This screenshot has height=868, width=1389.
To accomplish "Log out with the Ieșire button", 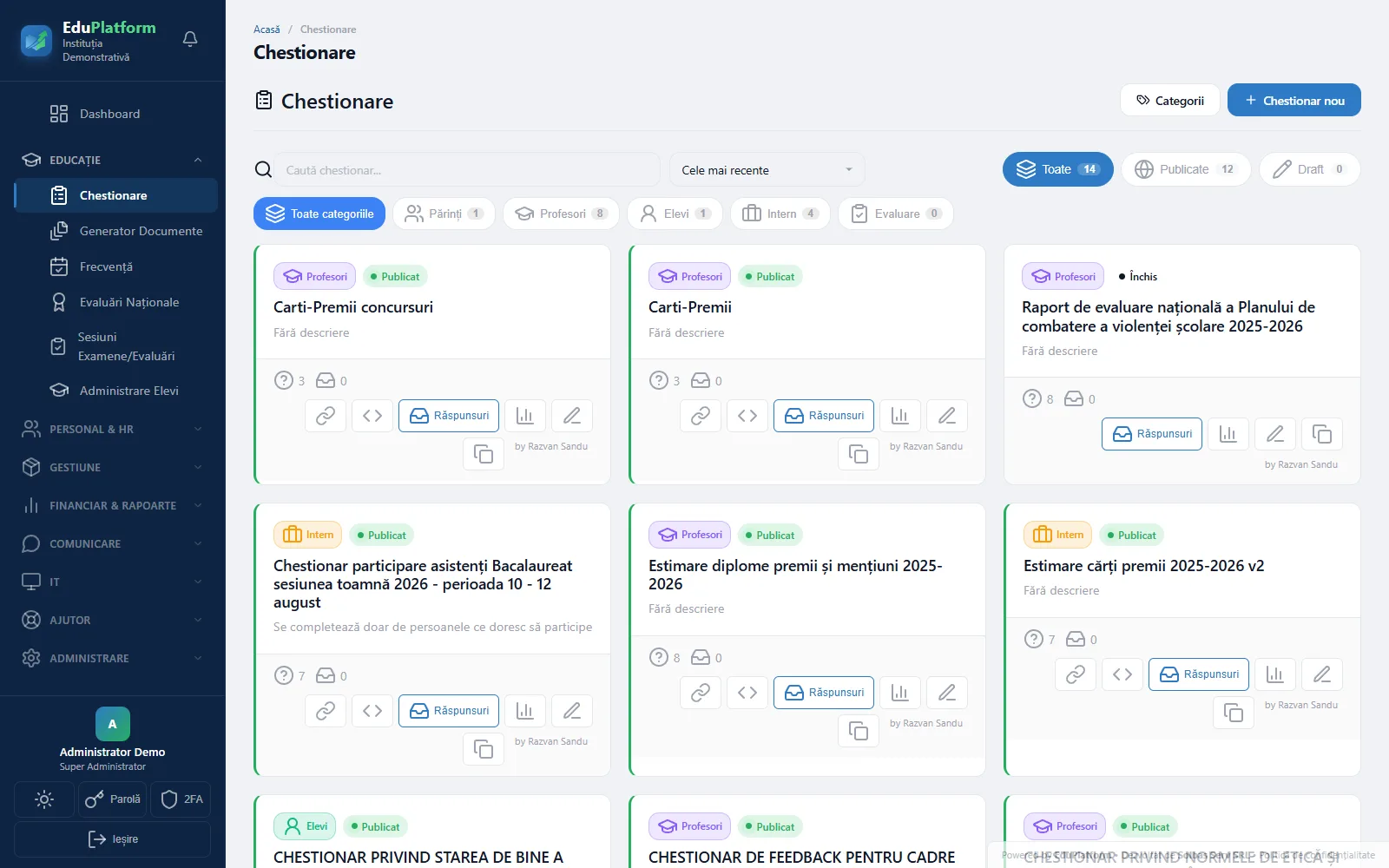I will (113, 839).
